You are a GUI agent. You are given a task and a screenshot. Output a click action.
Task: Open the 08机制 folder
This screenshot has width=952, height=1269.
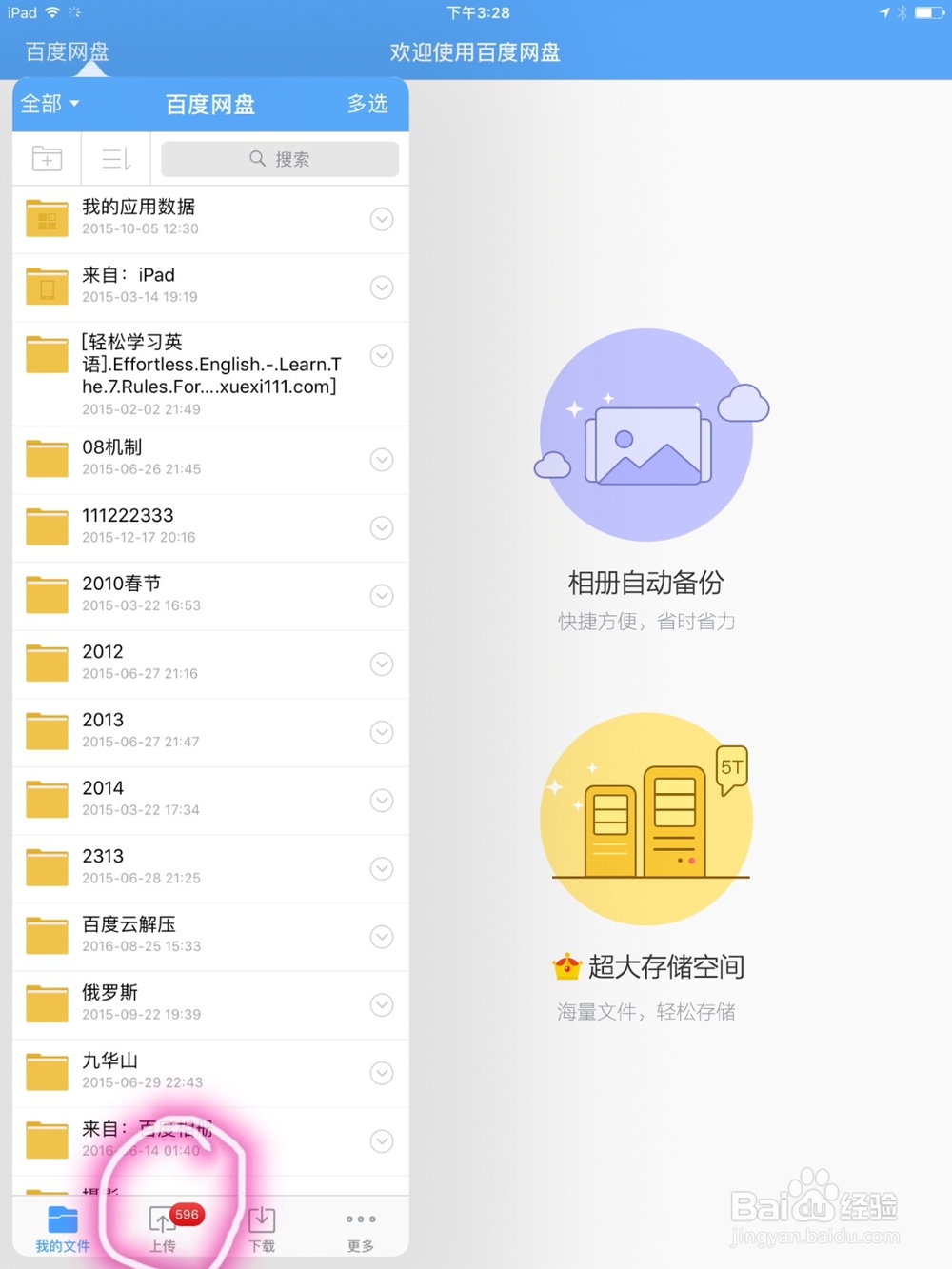[x=190, y=458]
